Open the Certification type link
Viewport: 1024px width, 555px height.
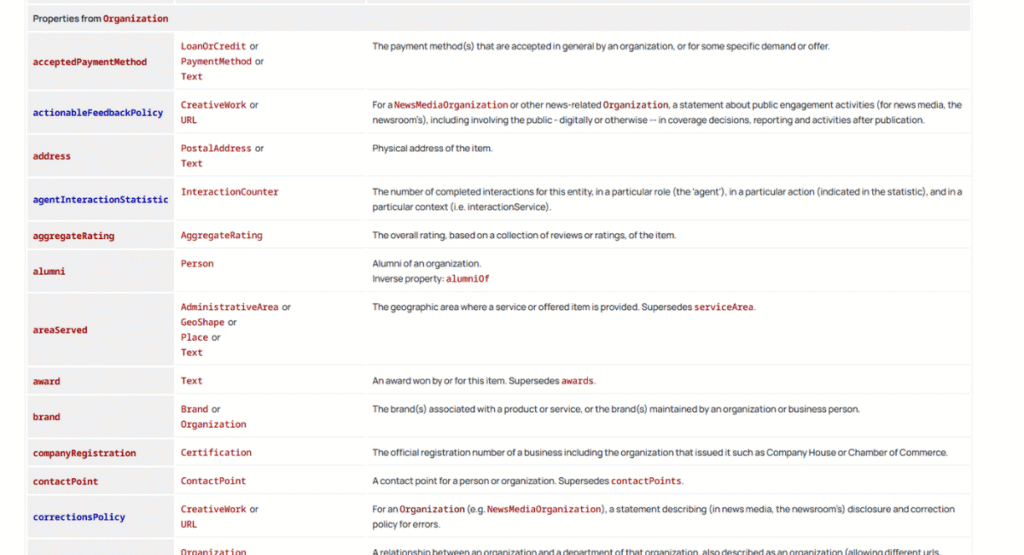(216, 453)
